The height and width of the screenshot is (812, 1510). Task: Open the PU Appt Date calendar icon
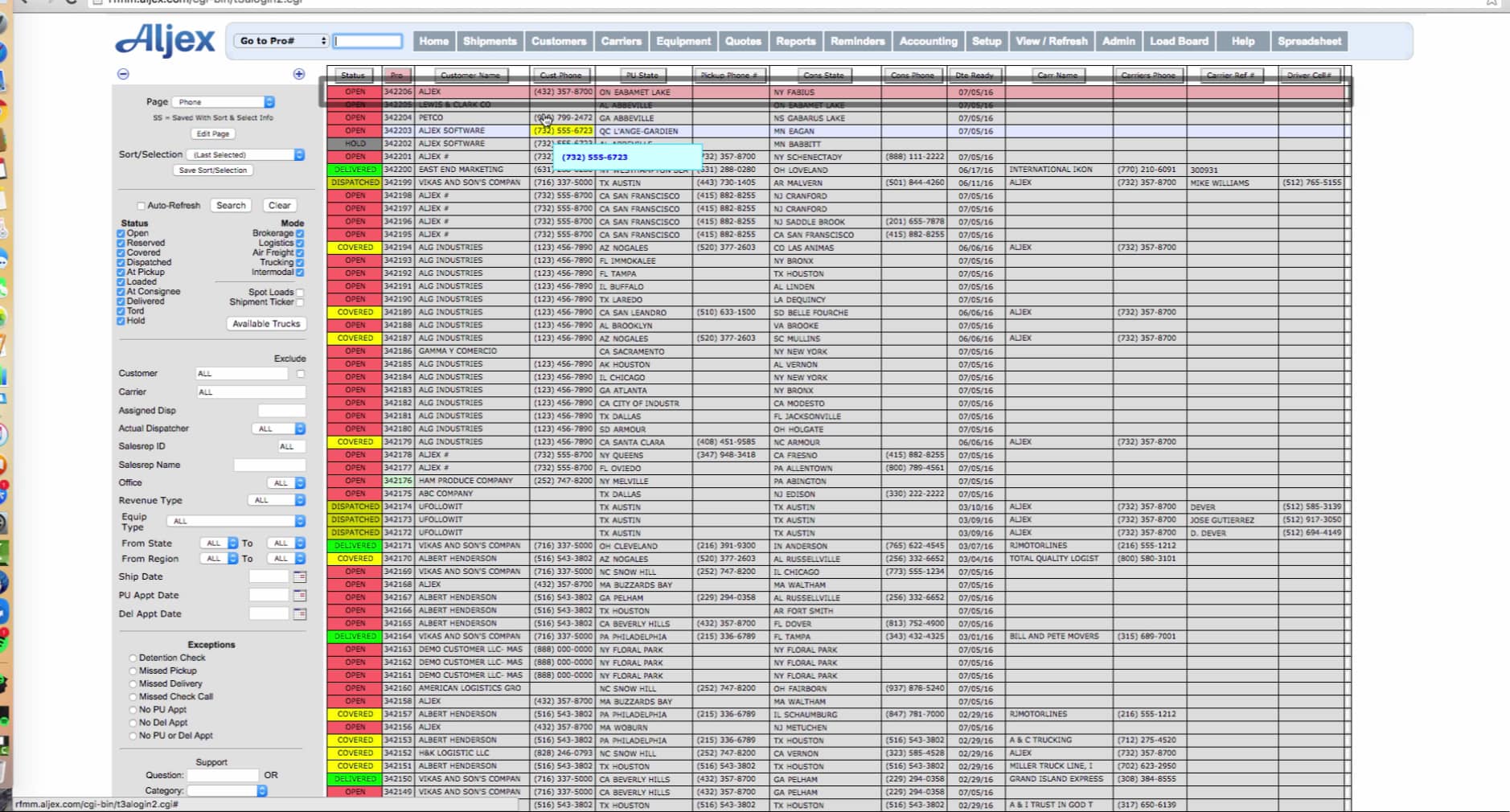pos(300,595)
